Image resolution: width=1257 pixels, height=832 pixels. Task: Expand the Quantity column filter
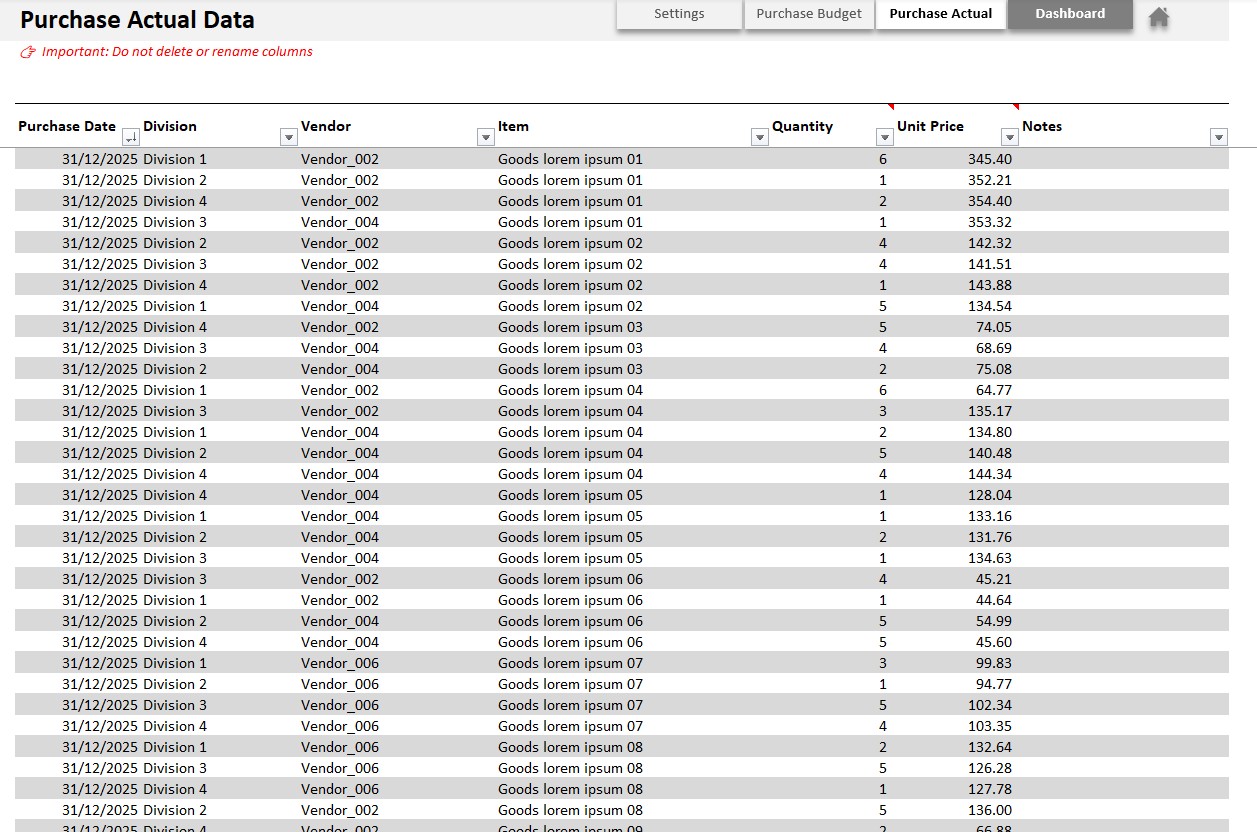[884, 137]
